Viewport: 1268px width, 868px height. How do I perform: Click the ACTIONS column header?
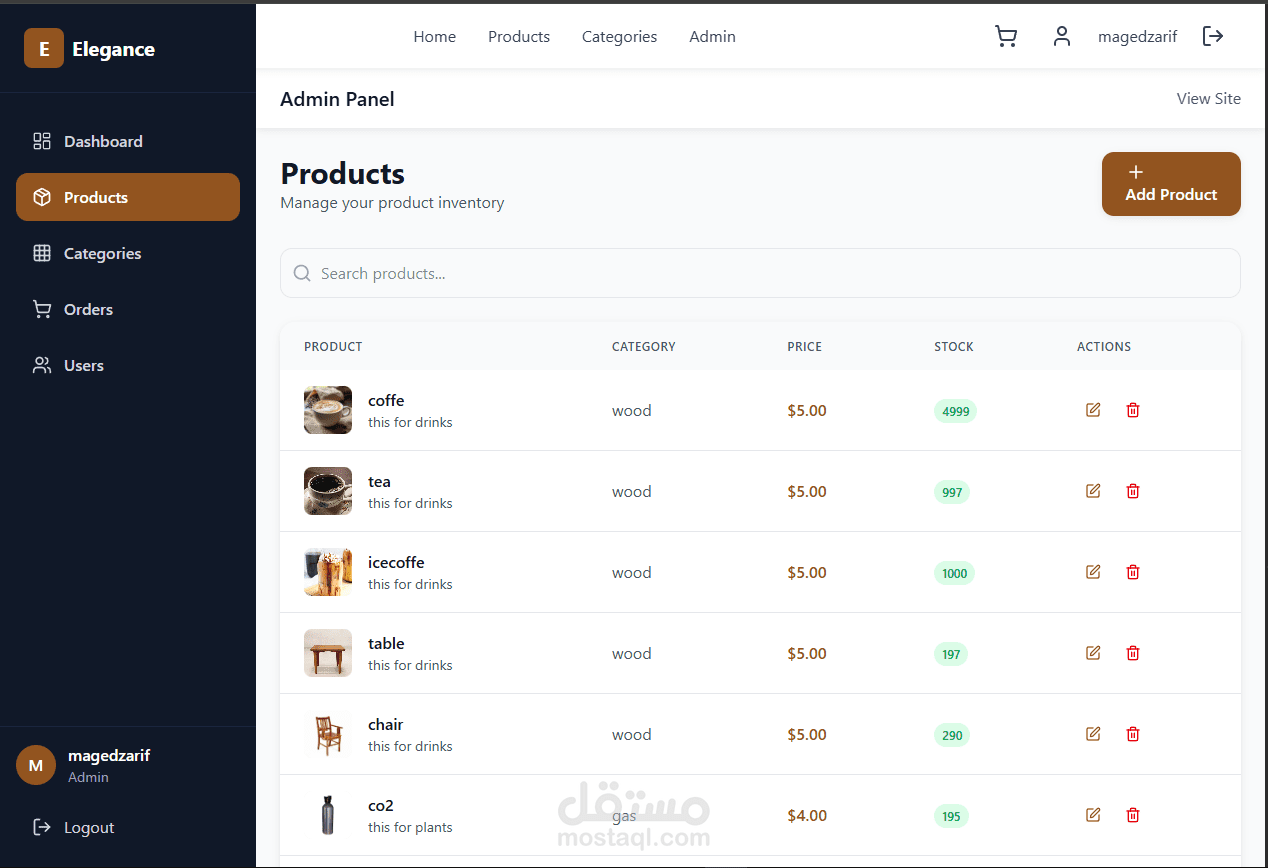tap(1104, 347)
